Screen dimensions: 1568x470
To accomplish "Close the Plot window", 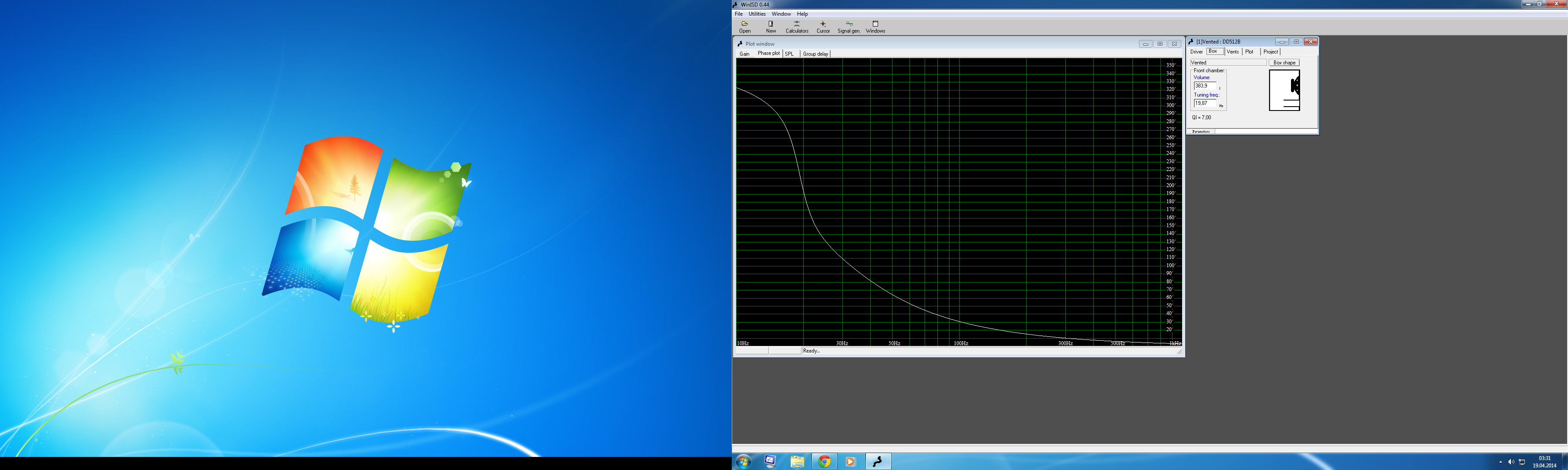I will 1175,44.
